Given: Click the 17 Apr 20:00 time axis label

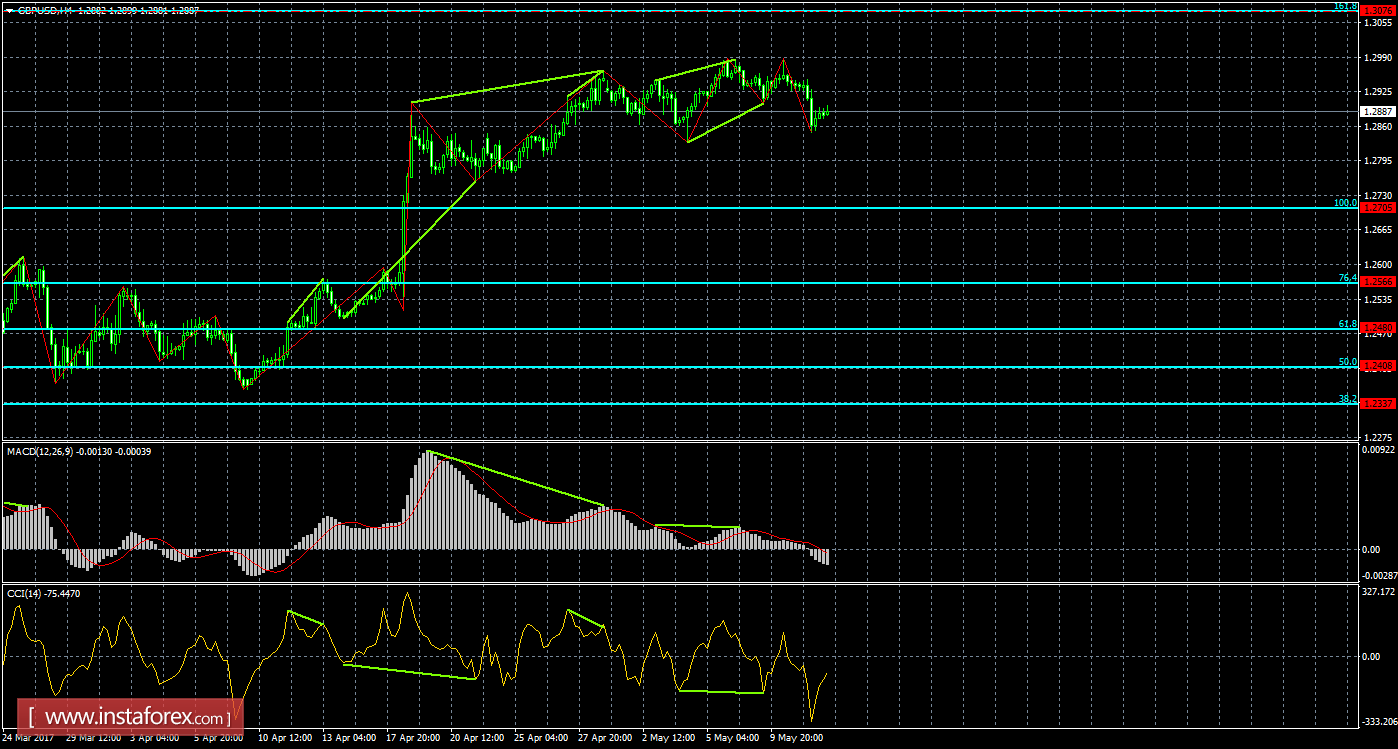Looking at the screenshot, I should 414,738.
